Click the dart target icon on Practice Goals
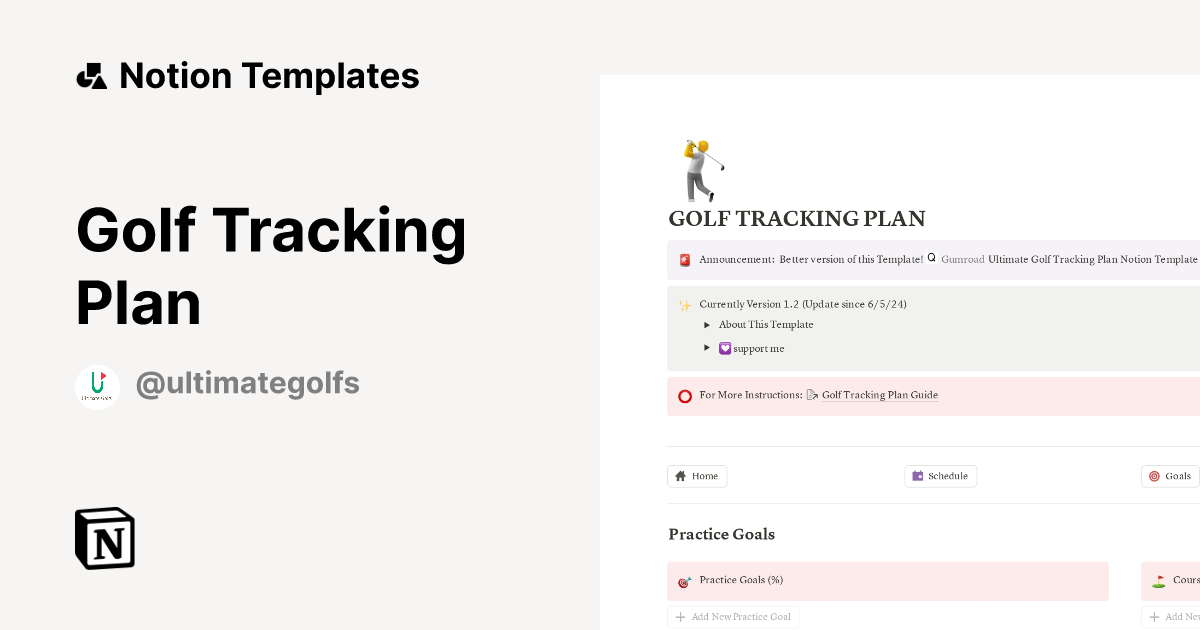 coord(684,580)
